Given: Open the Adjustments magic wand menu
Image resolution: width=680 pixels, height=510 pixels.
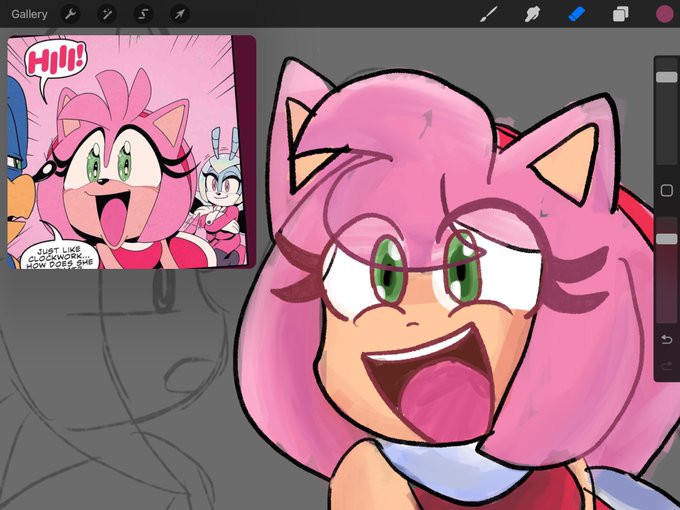Looking at the screenshot, I should pyautogui.click(x=107, y=14).
